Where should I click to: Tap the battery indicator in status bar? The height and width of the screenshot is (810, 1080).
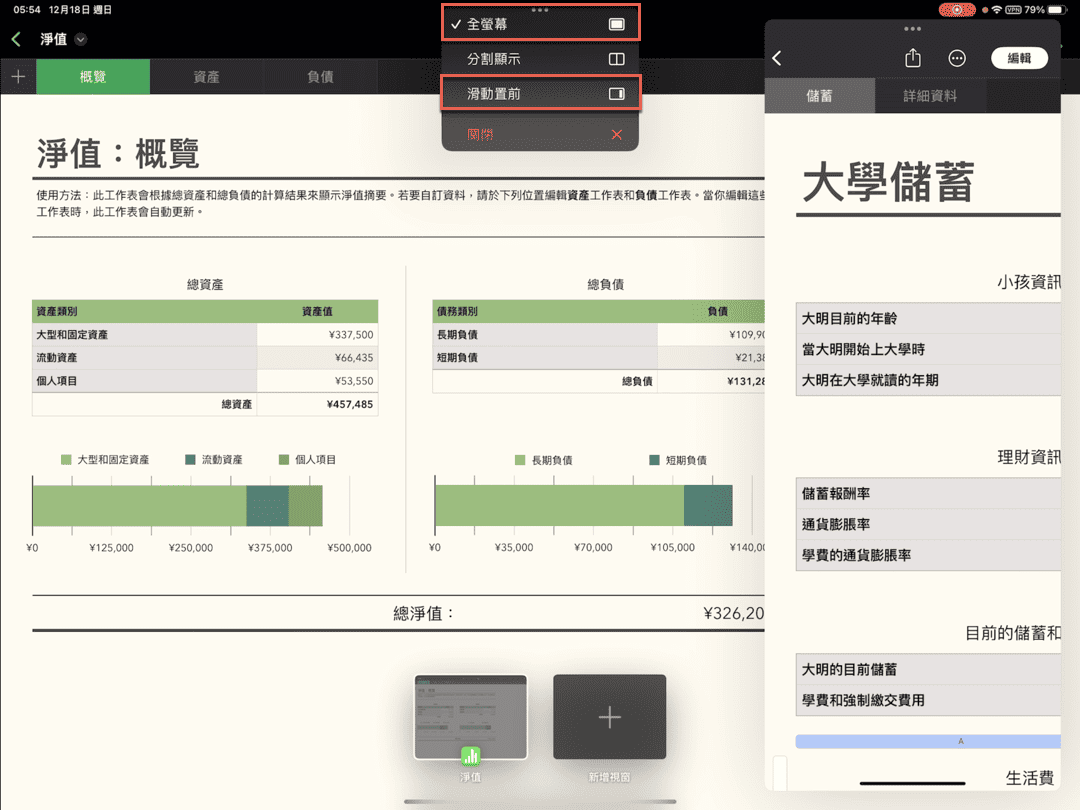1056,10
